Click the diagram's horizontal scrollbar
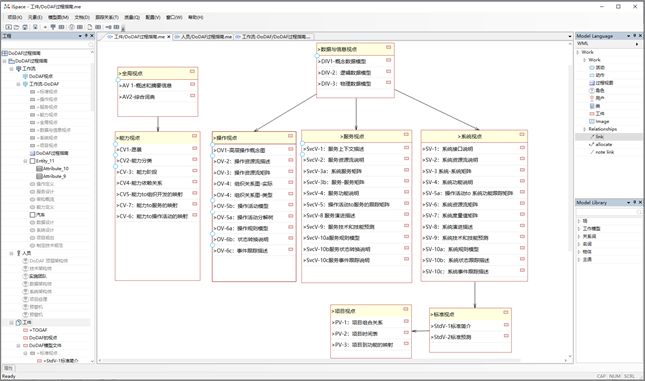This screenshot has width=645, height=381. coord(311,360)
